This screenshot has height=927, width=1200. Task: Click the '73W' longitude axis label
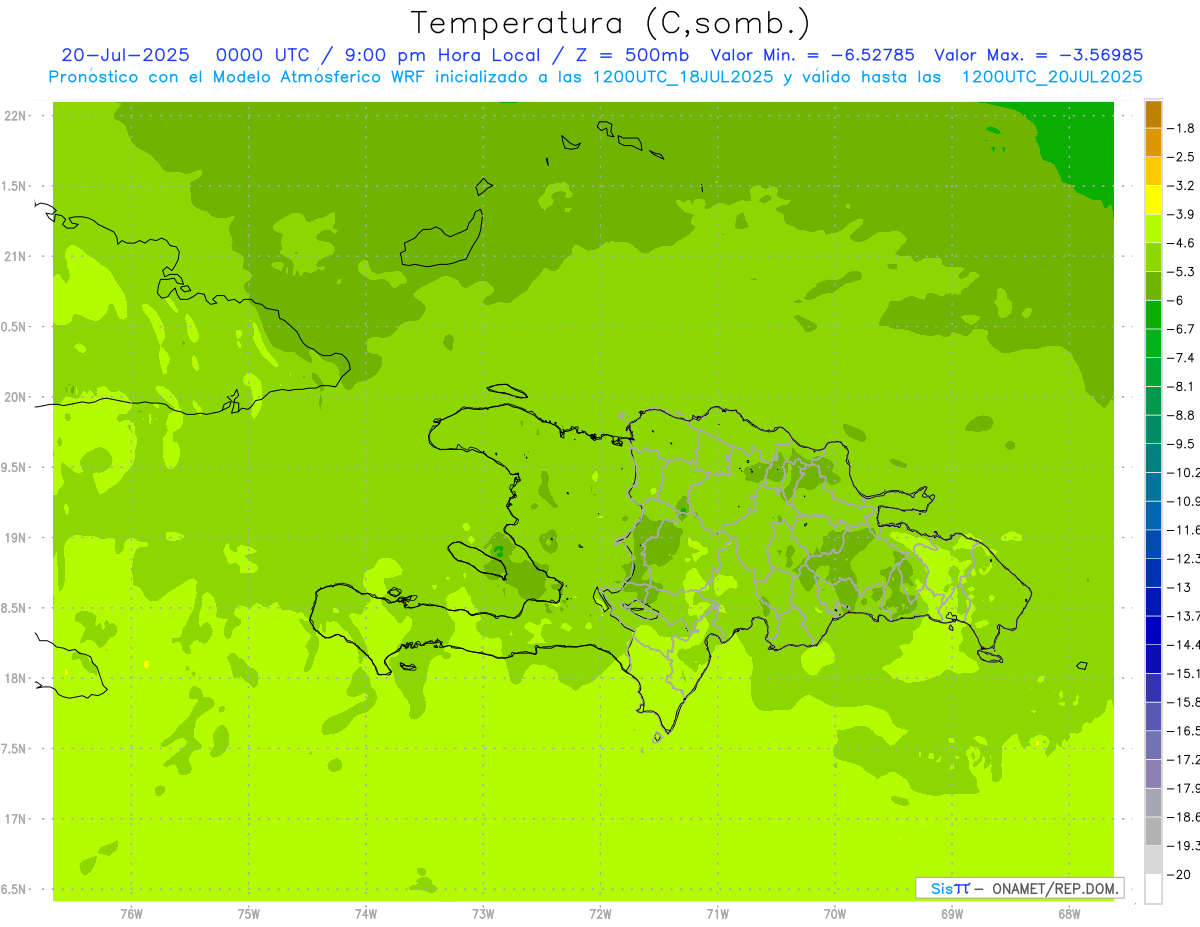click(x=483, y=913)
